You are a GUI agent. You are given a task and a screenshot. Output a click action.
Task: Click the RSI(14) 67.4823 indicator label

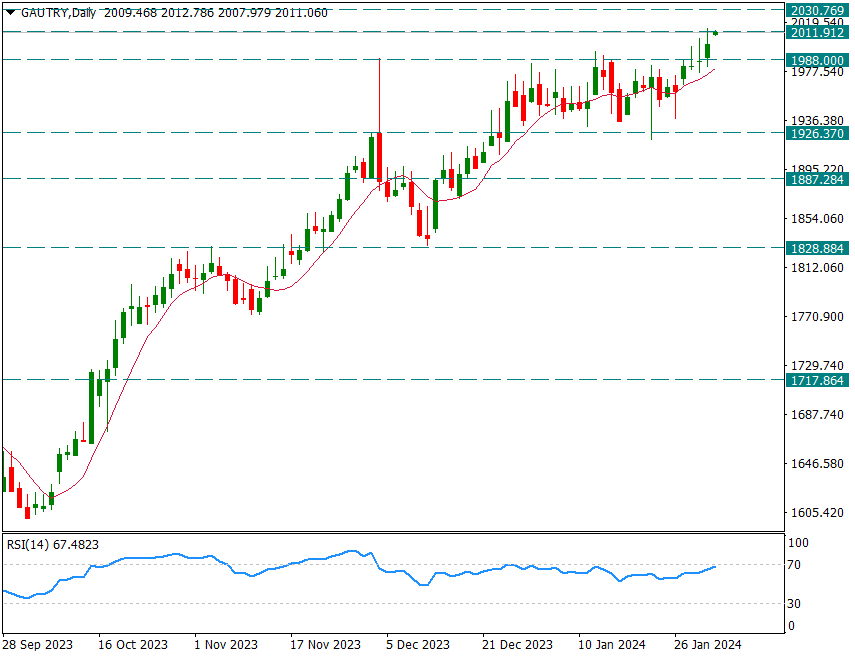[53, 545]
